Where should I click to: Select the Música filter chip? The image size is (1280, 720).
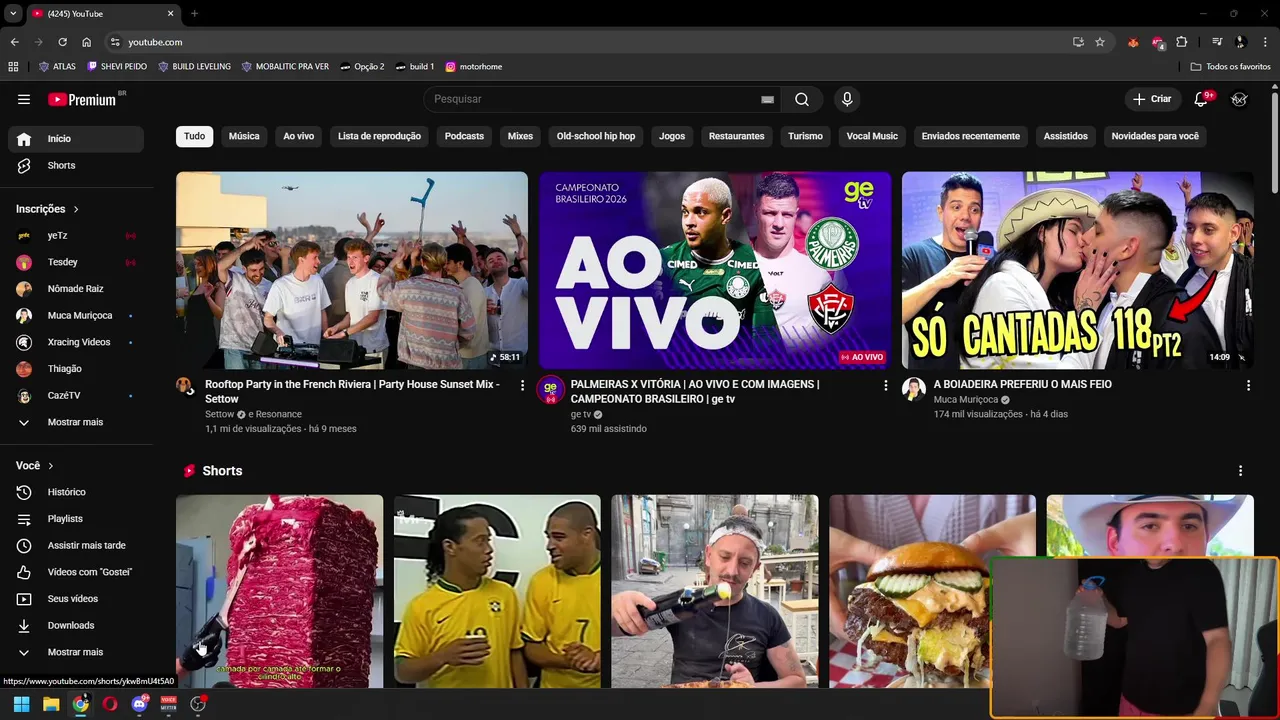[x=244, y=136]
